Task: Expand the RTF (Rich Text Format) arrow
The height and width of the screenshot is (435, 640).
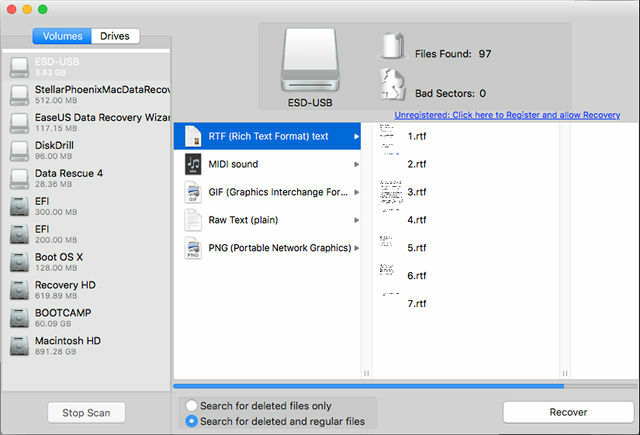Action: pos(356,136)
